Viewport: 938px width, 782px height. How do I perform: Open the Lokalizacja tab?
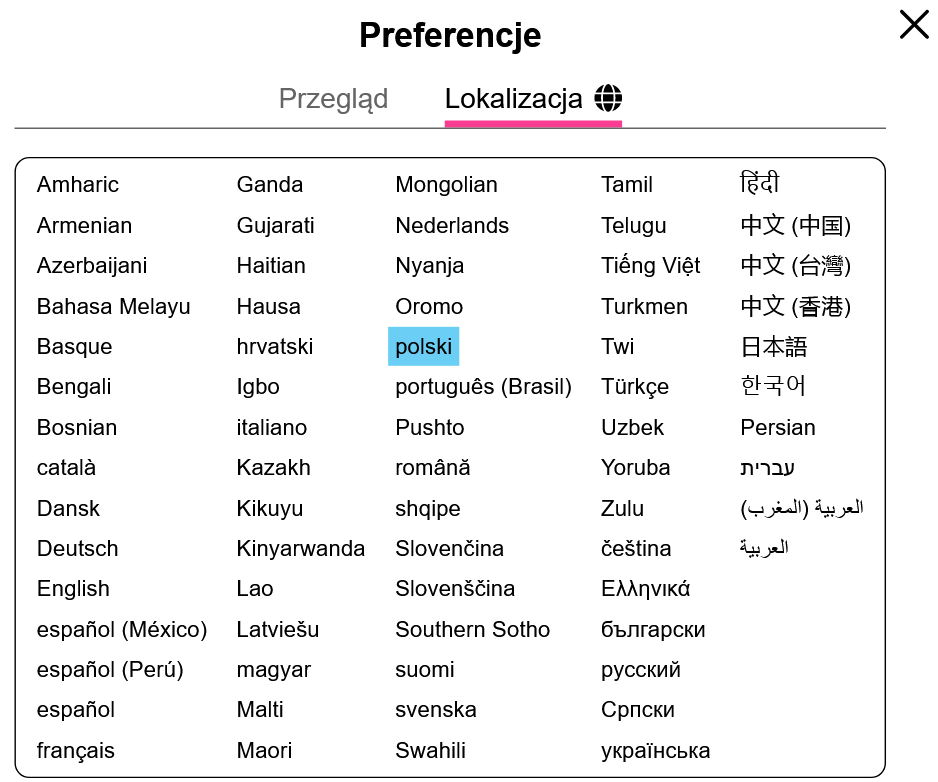(x=533, y=99)
